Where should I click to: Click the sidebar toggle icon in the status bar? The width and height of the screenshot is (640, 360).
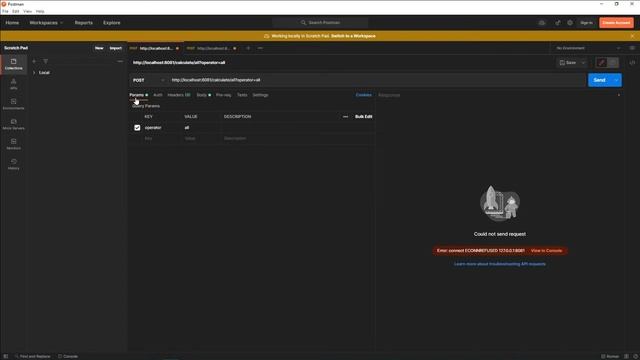[6, 356]
